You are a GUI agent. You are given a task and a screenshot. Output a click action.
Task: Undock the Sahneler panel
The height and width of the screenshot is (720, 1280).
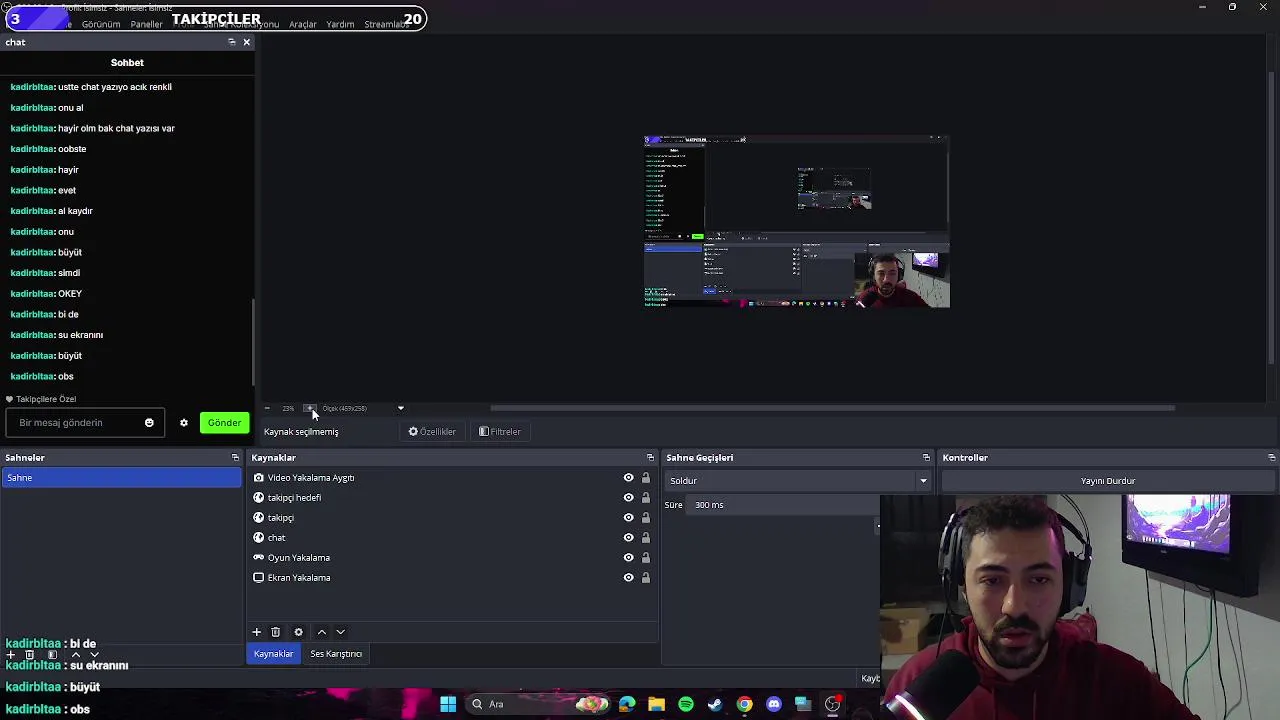pos(235,458)
